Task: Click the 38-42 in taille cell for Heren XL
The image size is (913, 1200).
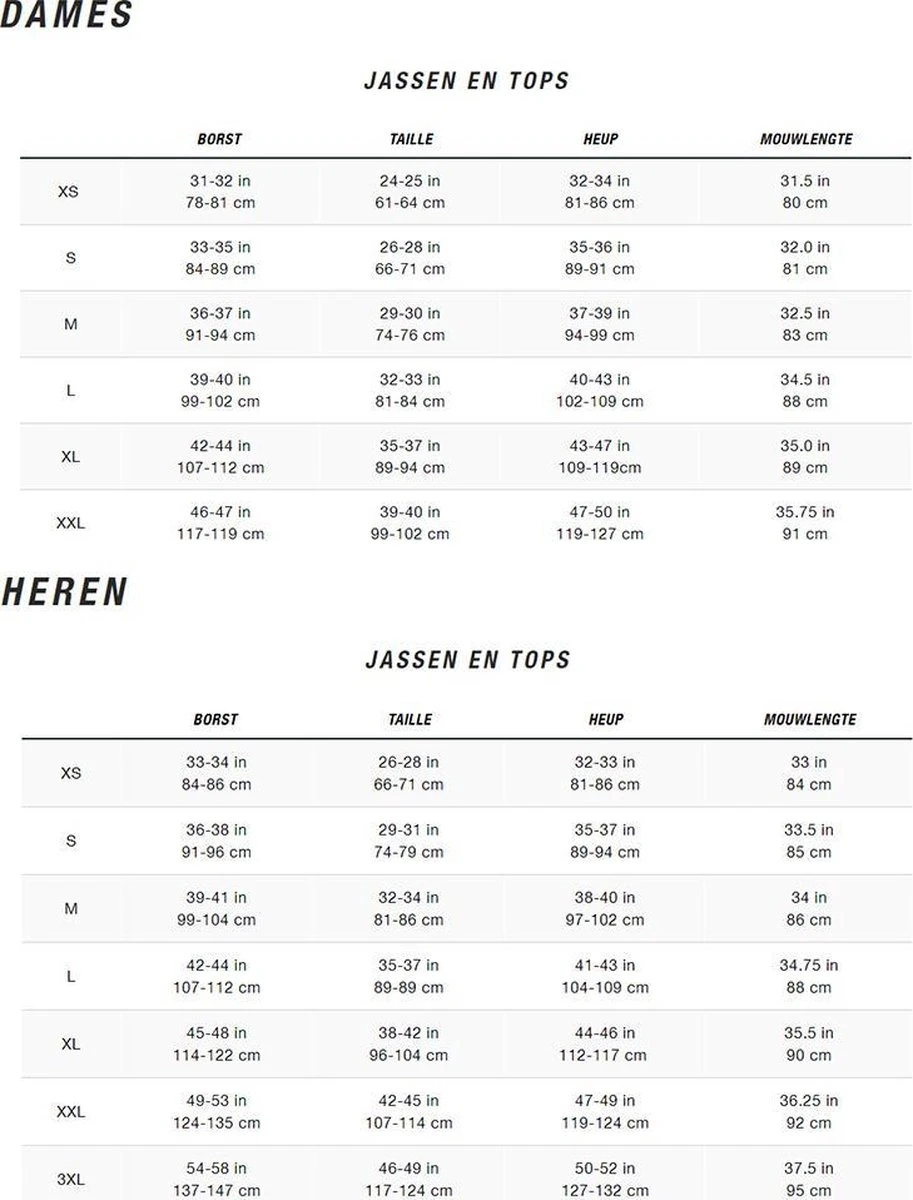Action: pyautogui.click(x=406, y=1033)
